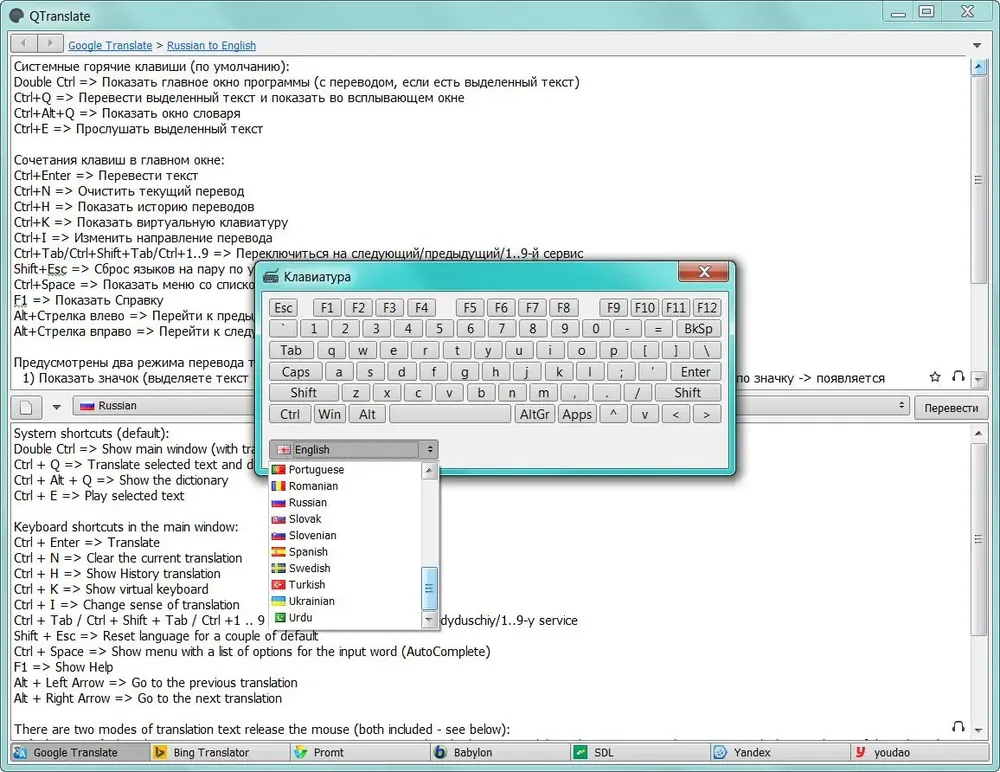The width and height of the screenshot is (1000, 772).
Task: Click the language list scroll down arrow
Action: coord(429,620)
